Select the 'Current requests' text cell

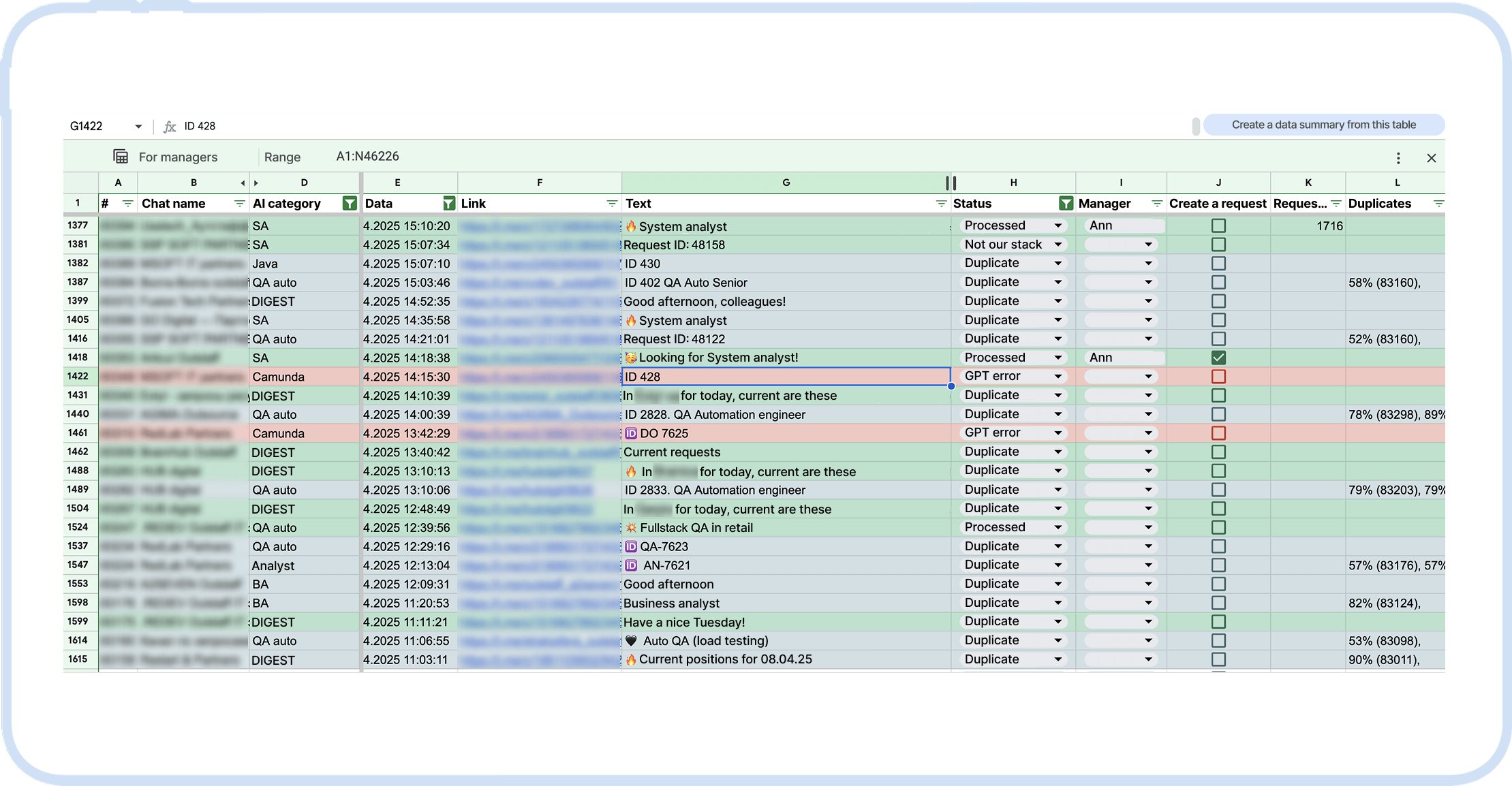tap(786, 452)
